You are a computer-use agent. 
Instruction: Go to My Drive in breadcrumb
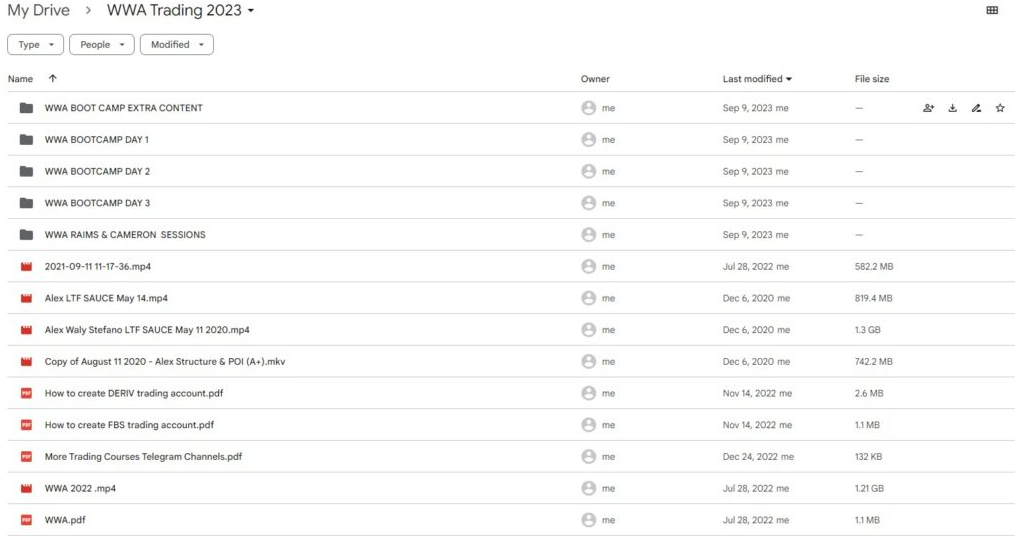click(39, 11)
